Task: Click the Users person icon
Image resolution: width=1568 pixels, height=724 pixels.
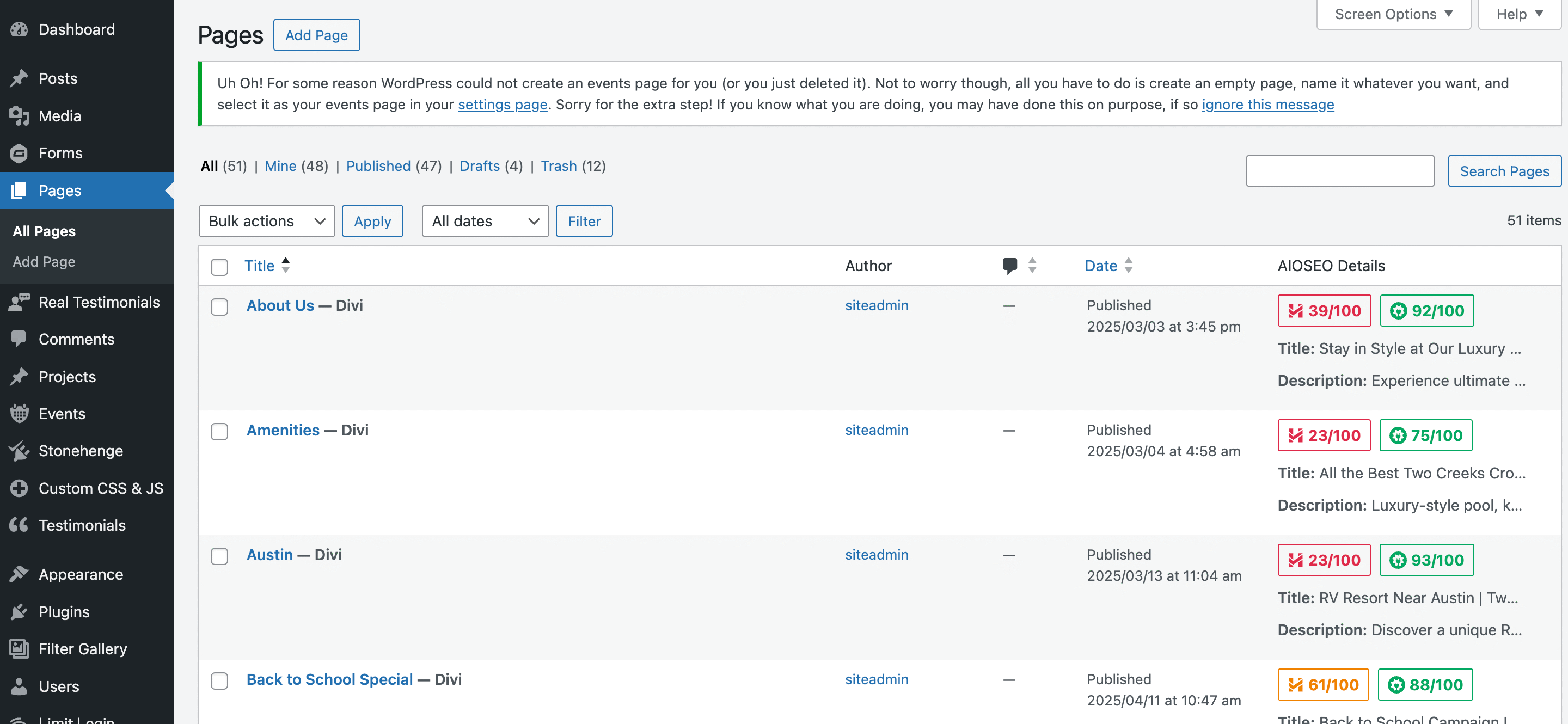Action: [x=19, y=686]
